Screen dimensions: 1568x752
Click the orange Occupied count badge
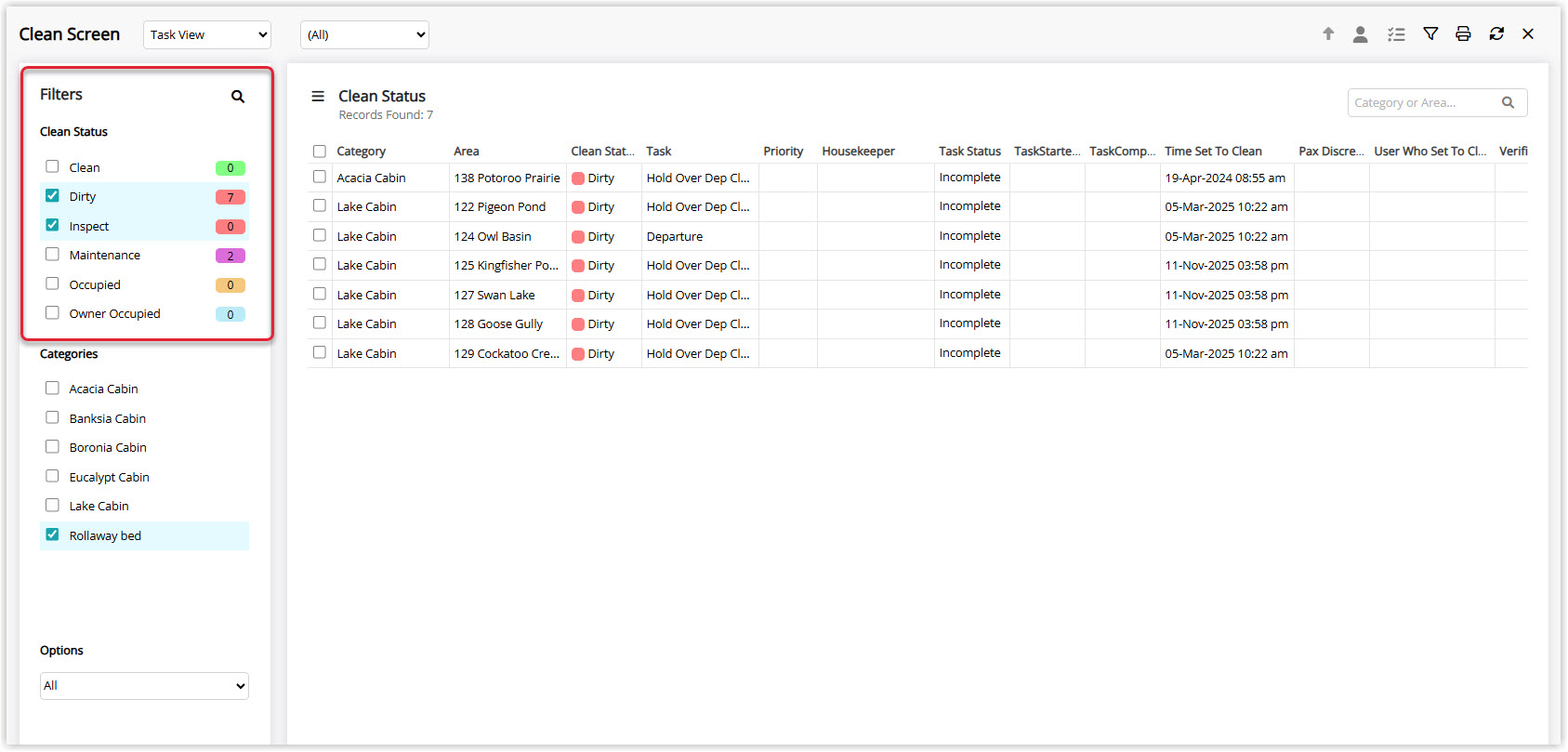click(231, 285)
